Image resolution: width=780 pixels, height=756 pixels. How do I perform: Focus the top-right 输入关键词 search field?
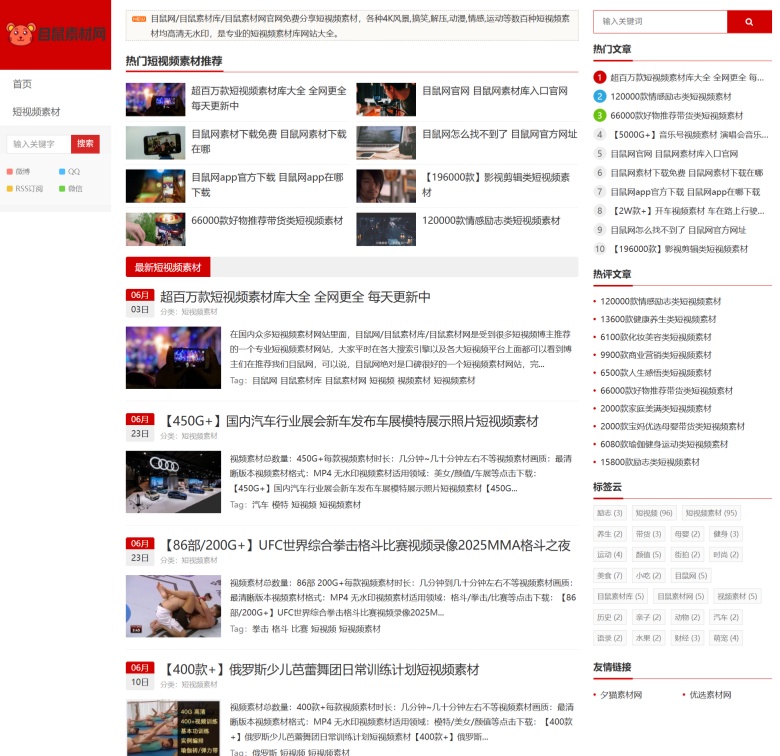(x=660, y=22)
